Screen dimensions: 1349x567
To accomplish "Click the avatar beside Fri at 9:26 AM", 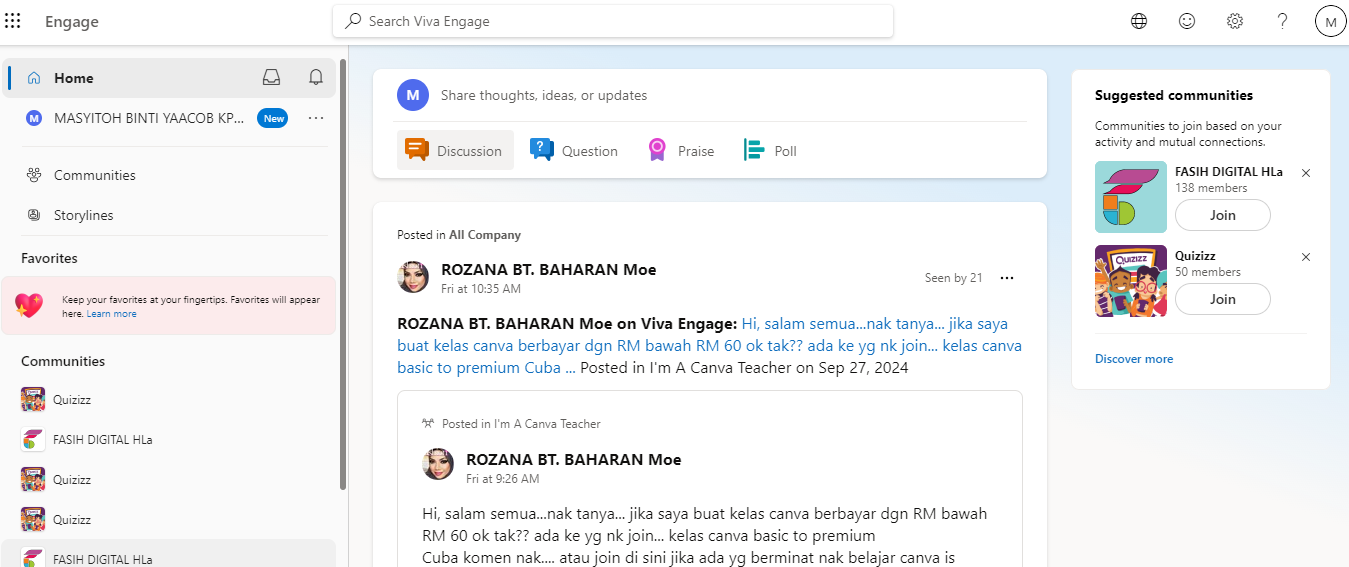I will click(x=438, y=464).
